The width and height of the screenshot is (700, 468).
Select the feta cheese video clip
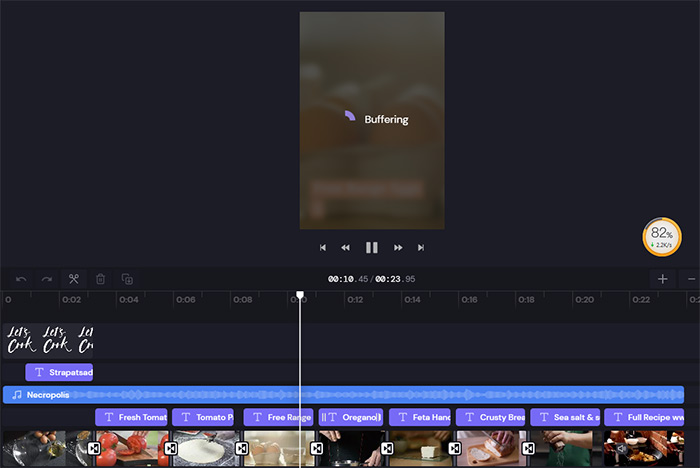pyautogui.click(x=421, y=448)
